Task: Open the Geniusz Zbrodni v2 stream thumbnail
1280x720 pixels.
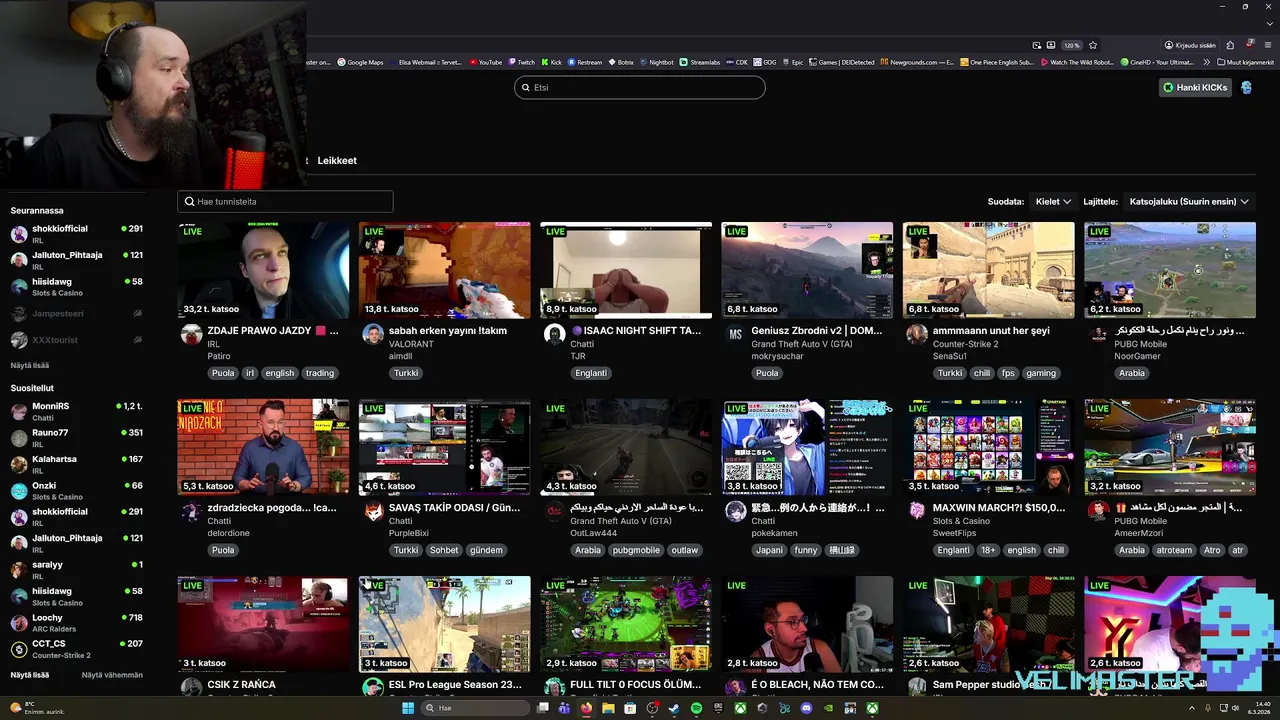Action: tap(807, 270)
